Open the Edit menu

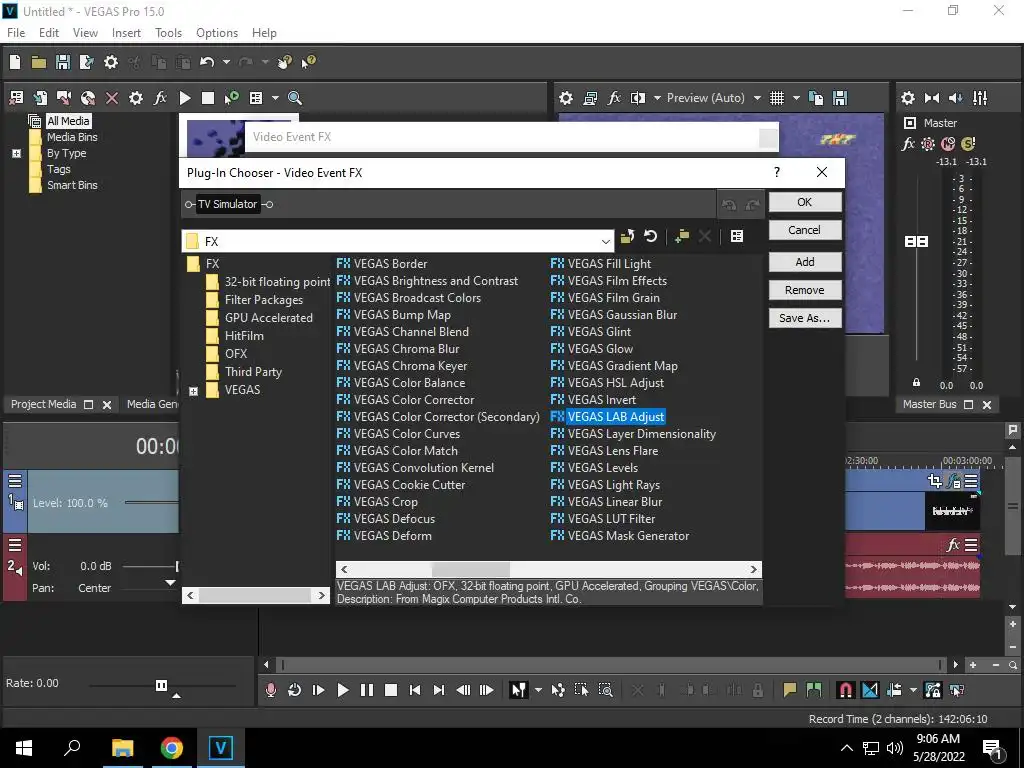(49, 33)
